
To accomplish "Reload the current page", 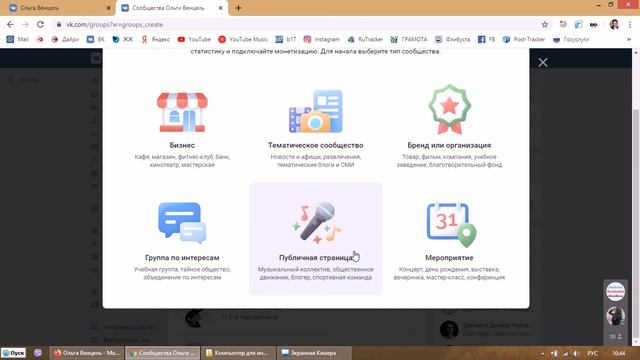I will click(40, 24).
